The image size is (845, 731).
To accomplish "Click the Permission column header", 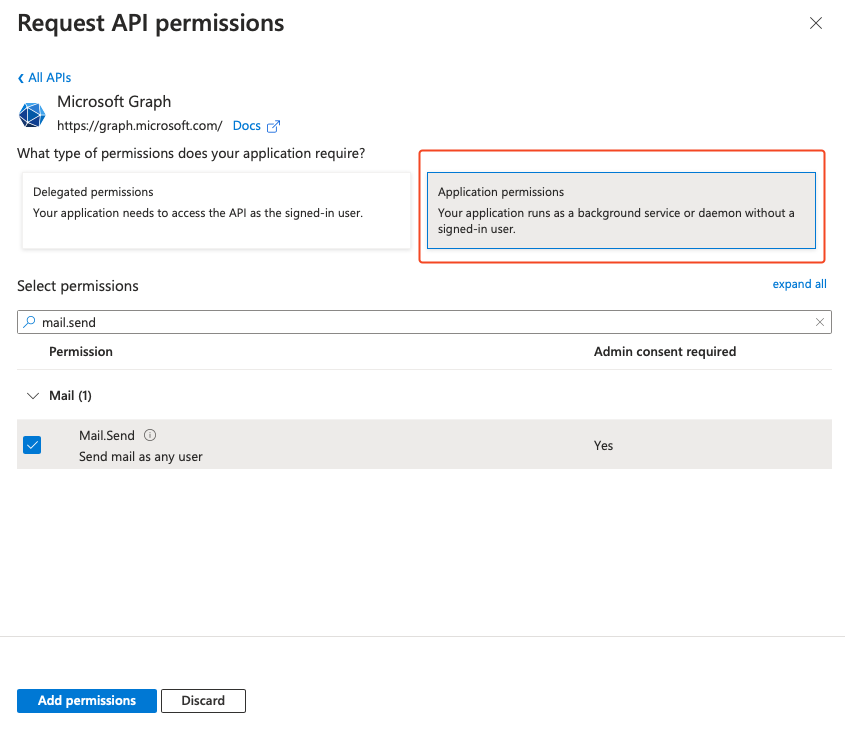I will click(81, 351).
